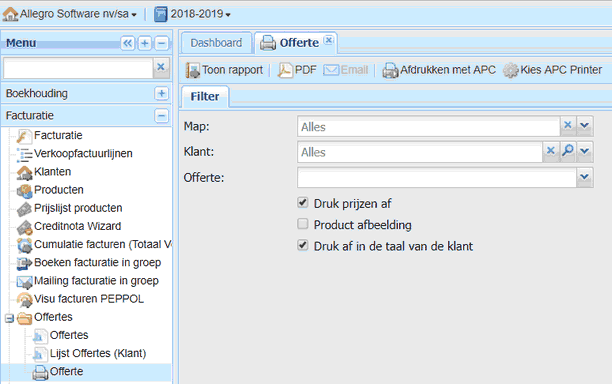Click Afdrukken met APC
Viewport: 612px width, 384px height.
click(x=439, y=70)
